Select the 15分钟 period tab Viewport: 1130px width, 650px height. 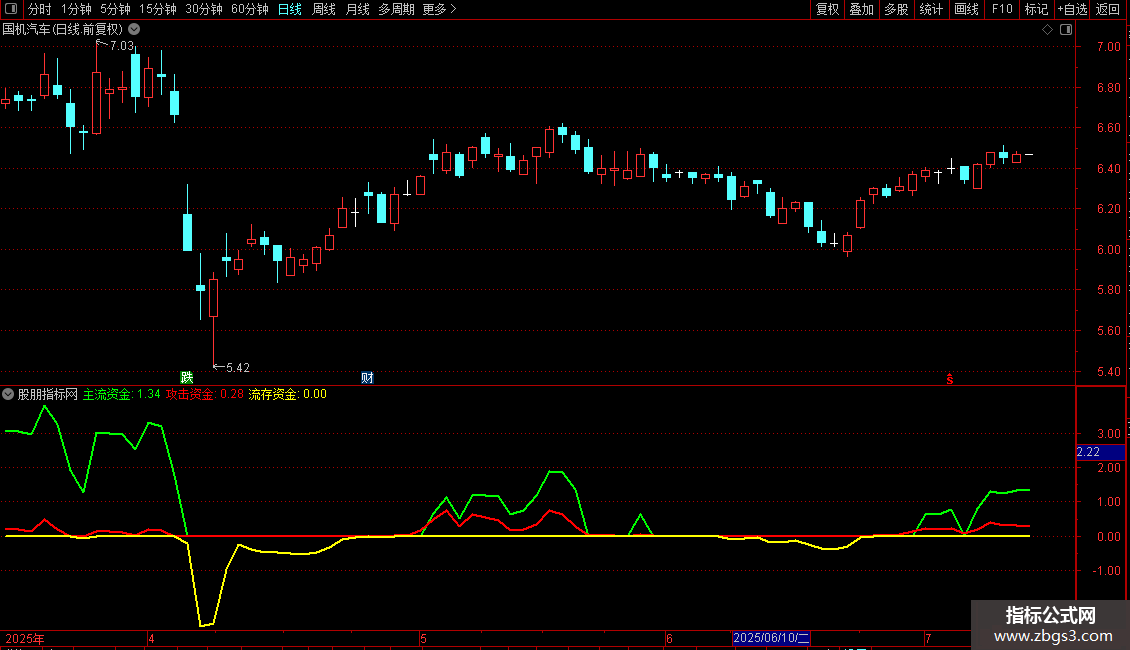157,9
